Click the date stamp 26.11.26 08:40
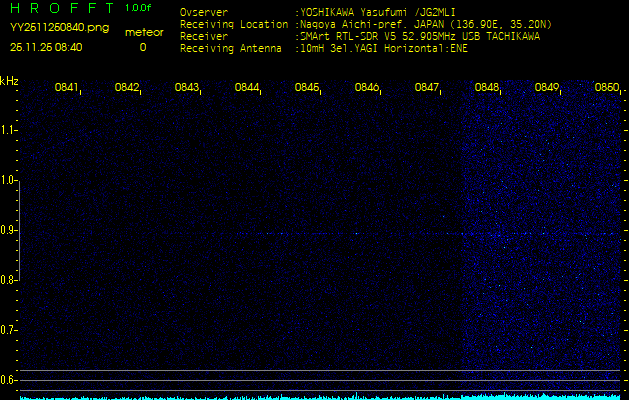629x400 pixels. point(46,47)
